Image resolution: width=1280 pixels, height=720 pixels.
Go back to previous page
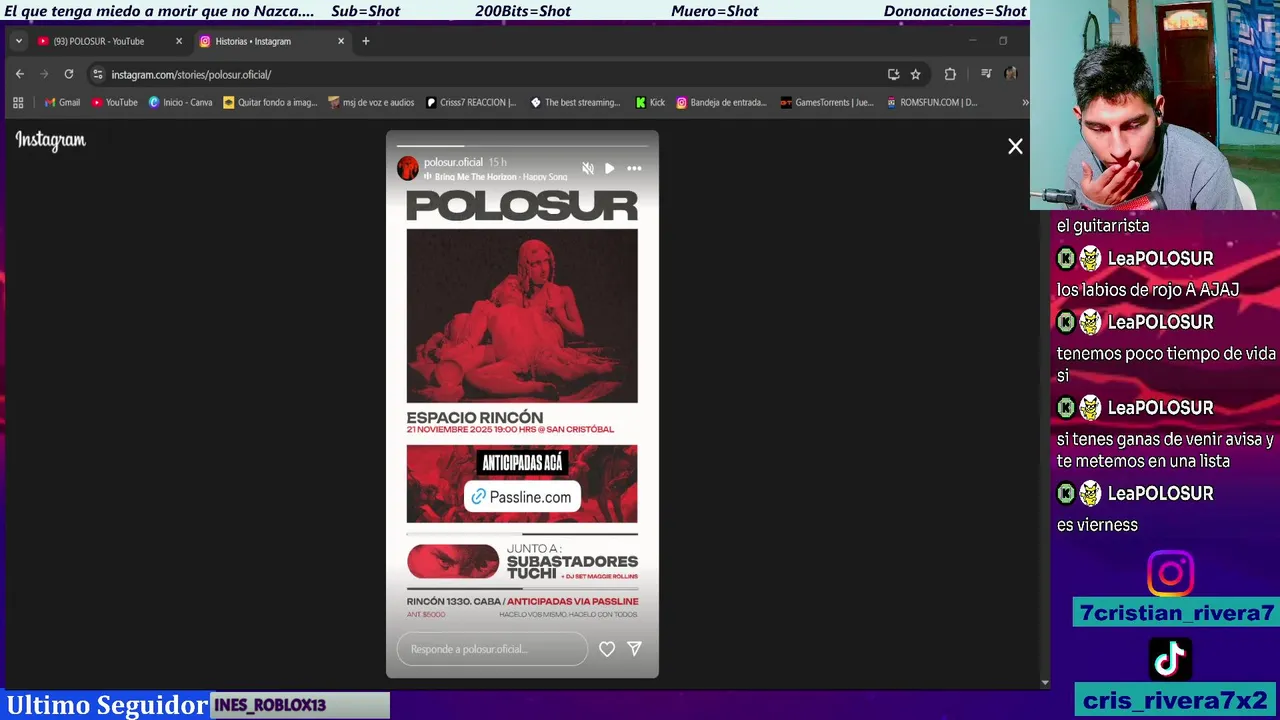point(19,74)
